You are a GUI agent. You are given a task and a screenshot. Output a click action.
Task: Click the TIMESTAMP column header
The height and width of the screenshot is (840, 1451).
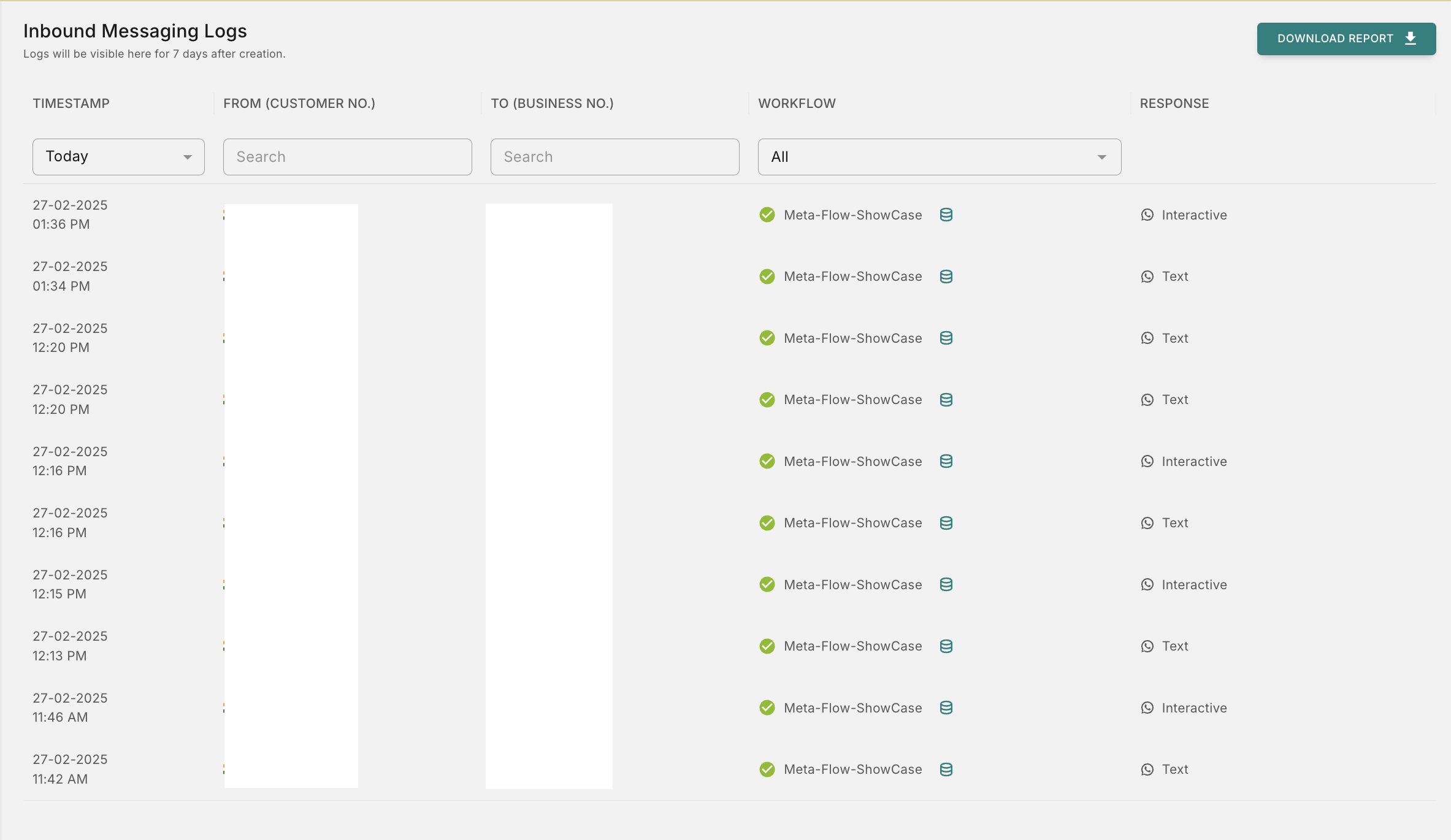71,103
